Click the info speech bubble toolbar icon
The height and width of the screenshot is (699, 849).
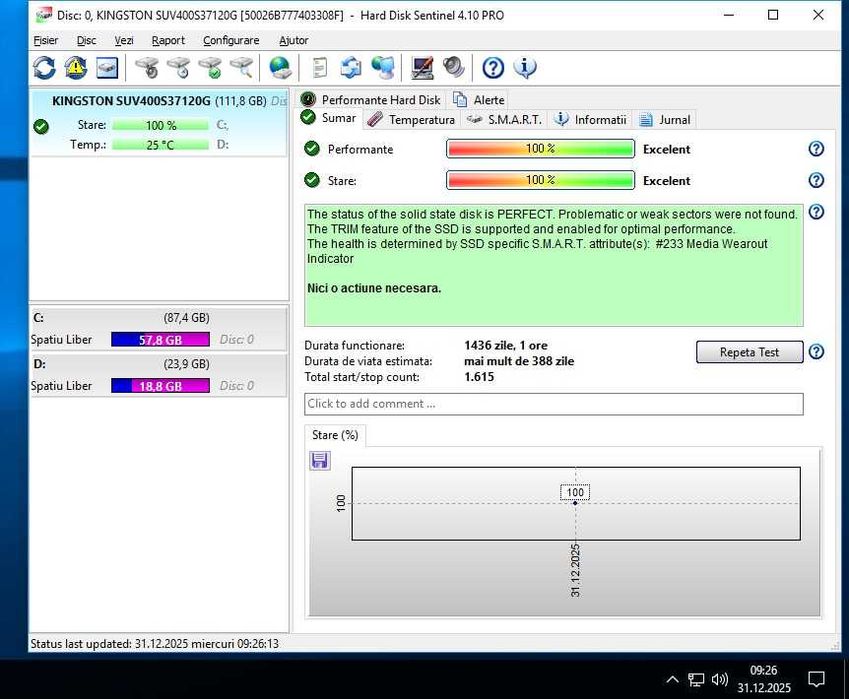click(525, 68)
